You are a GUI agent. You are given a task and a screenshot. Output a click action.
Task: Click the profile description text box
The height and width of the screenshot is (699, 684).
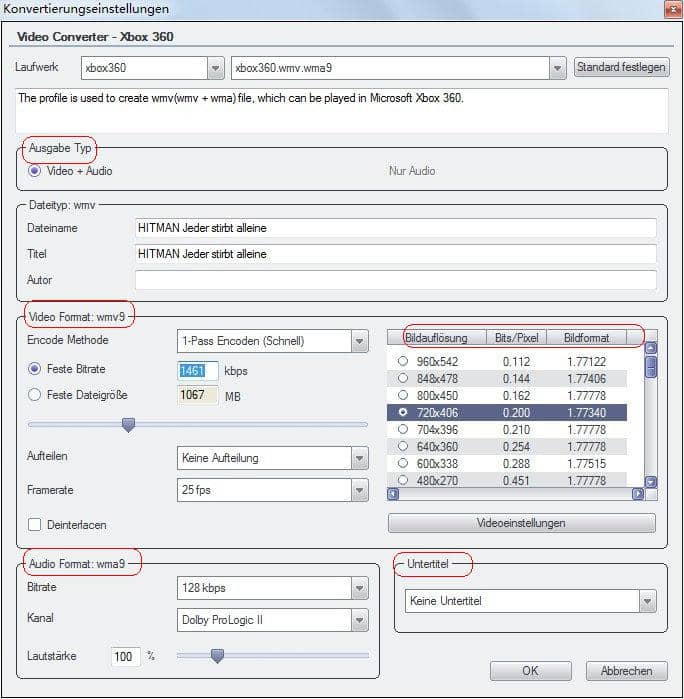pos(342,110)
